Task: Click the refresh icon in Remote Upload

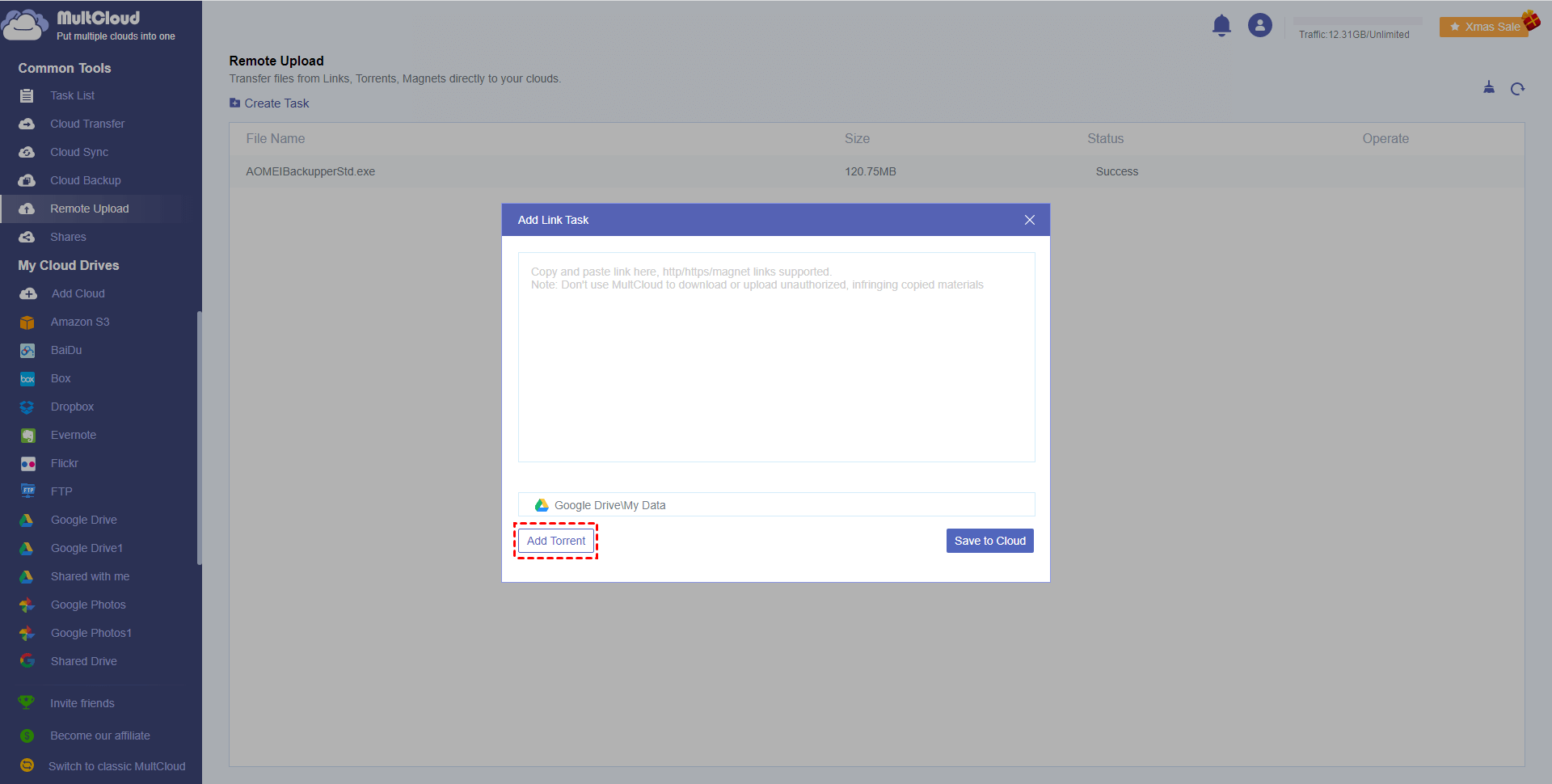Action: click(1517, 89)
